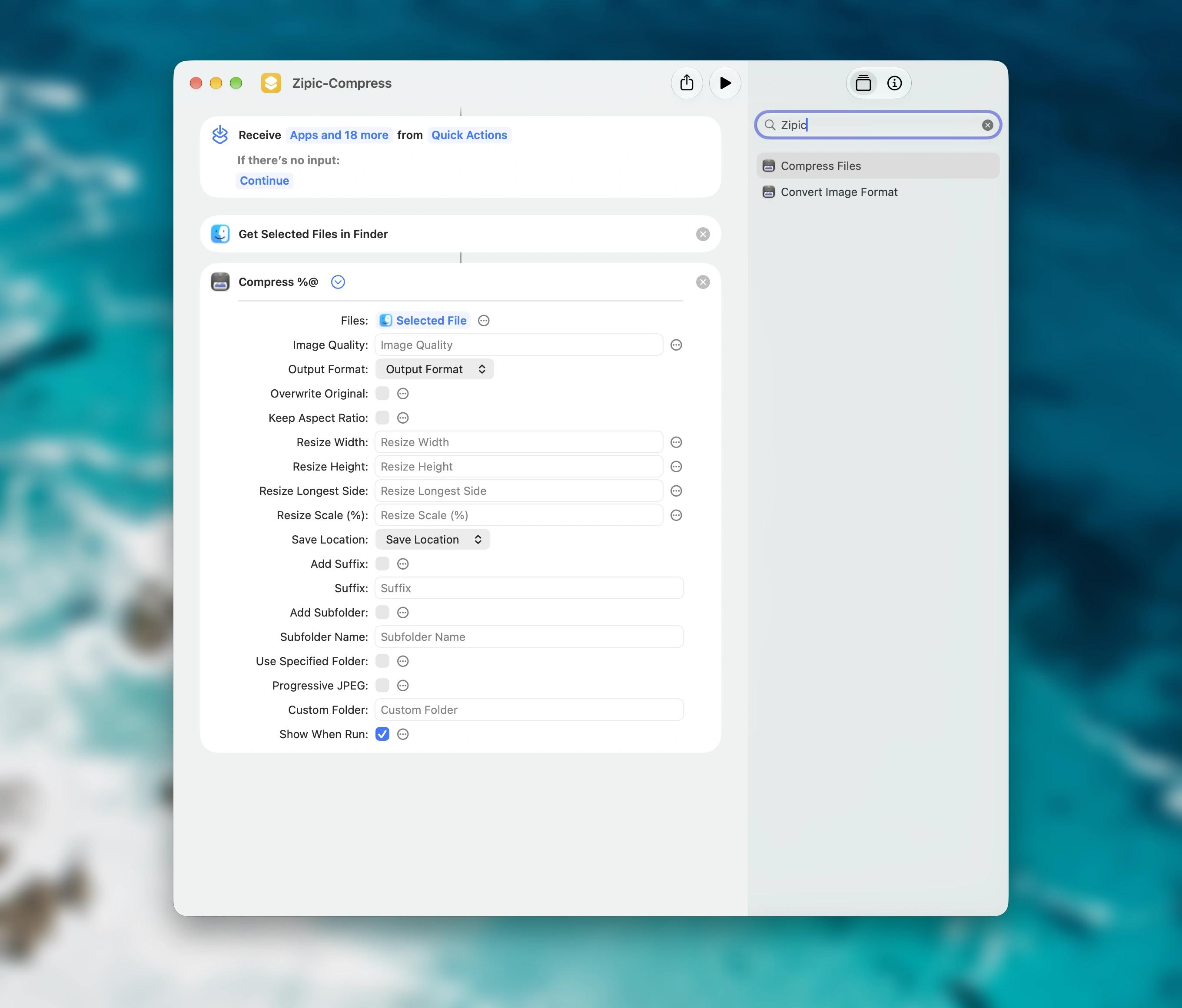
Task: Open the variable menu for Resize Width
Action: pyautogui.click(x=676, y=442)
